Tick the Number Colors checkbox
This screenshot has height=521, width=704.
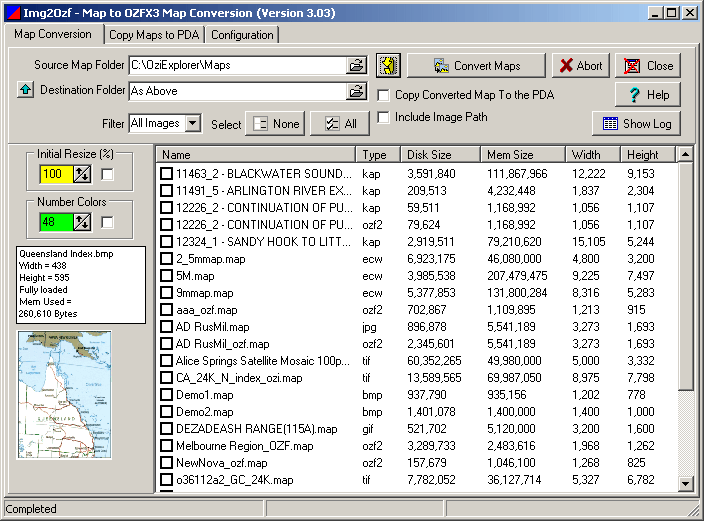coord(107,222)
